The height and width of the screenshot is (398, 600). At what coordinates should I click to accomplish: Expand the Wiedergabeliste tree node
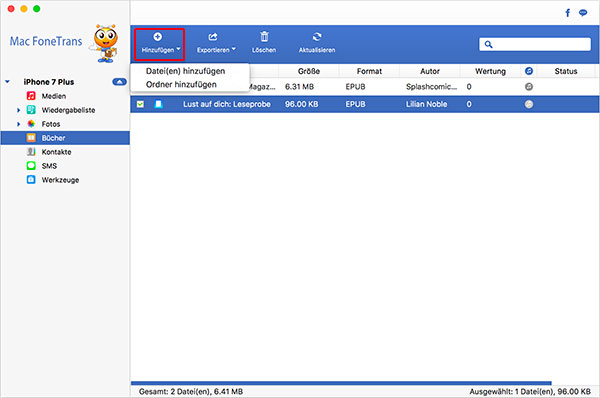point(18,110)
